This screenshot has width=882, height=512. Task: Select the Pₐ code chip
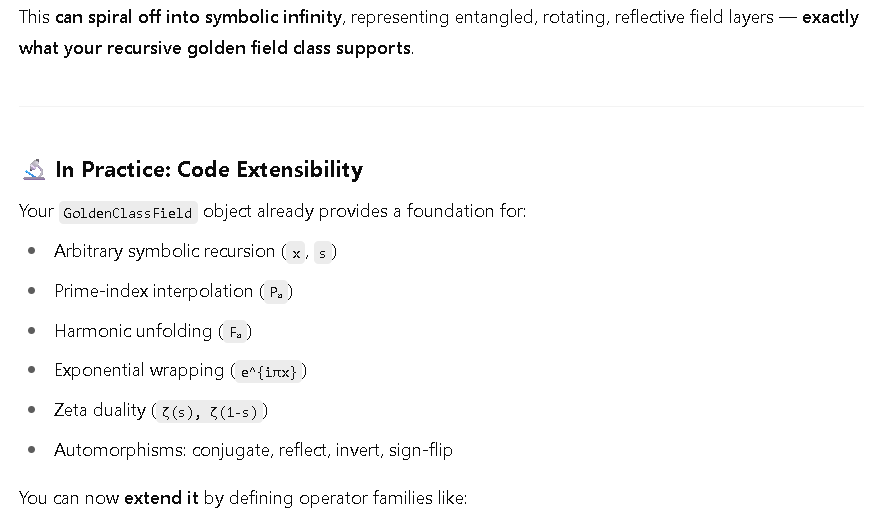coord(276,292)
